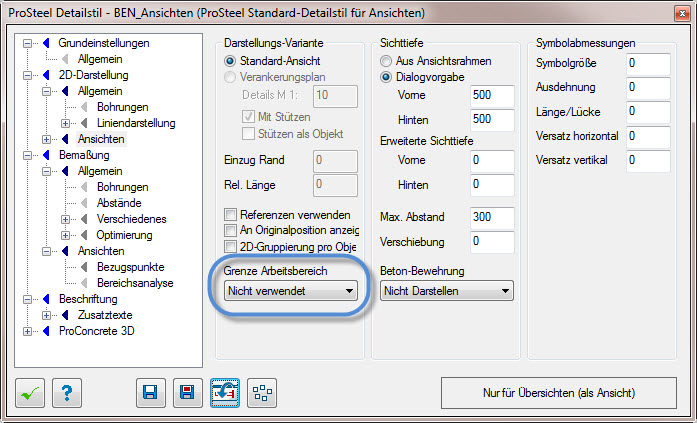Screen dimensions: 697x423
Task: Collapse Allgemein node under 2D-Darstellung
Action: click(46, 91)
